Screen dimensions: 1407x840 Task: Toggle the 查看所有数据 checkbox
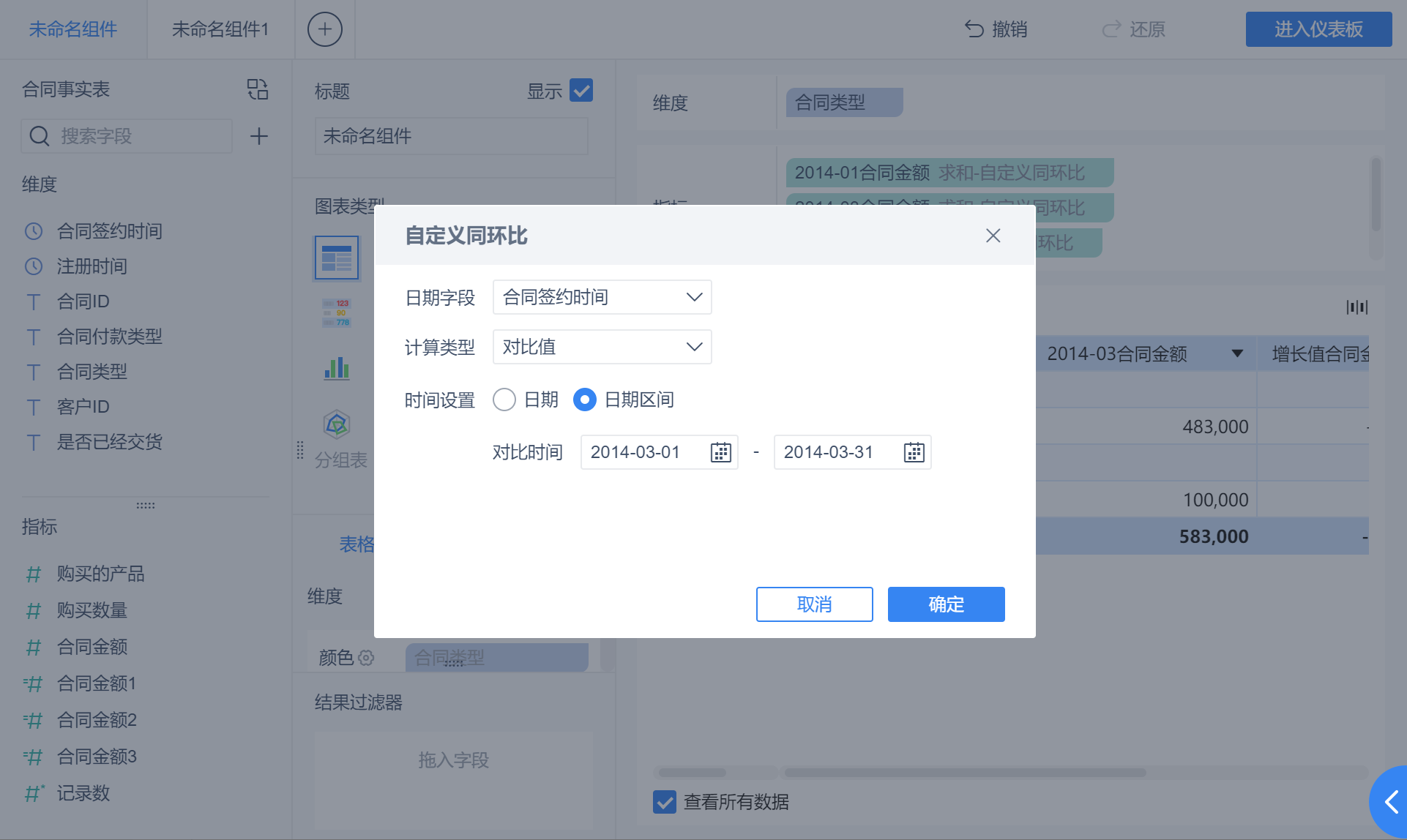665,802
